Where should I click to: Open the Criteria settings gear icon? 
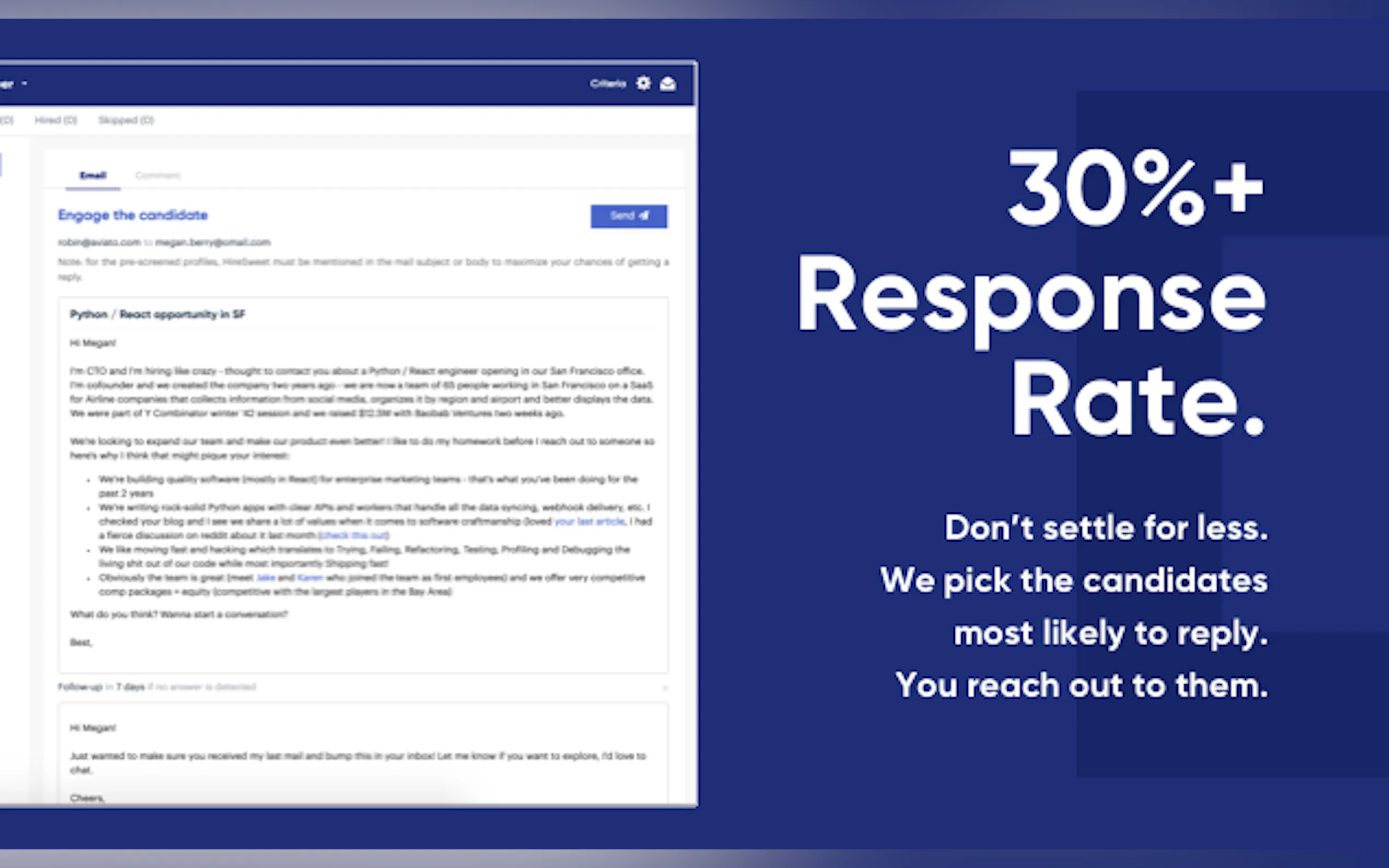point(643,84)
